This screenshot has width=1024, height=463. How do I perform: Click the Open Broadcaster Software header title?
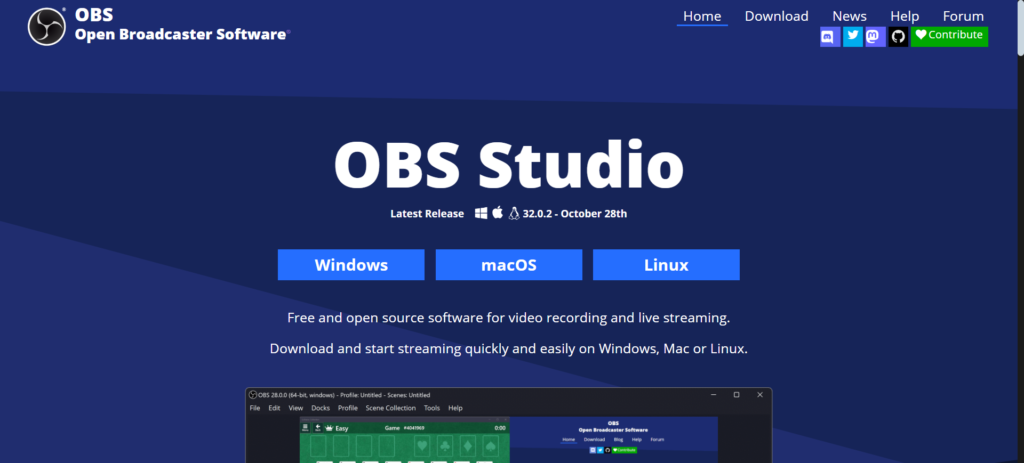181,34
